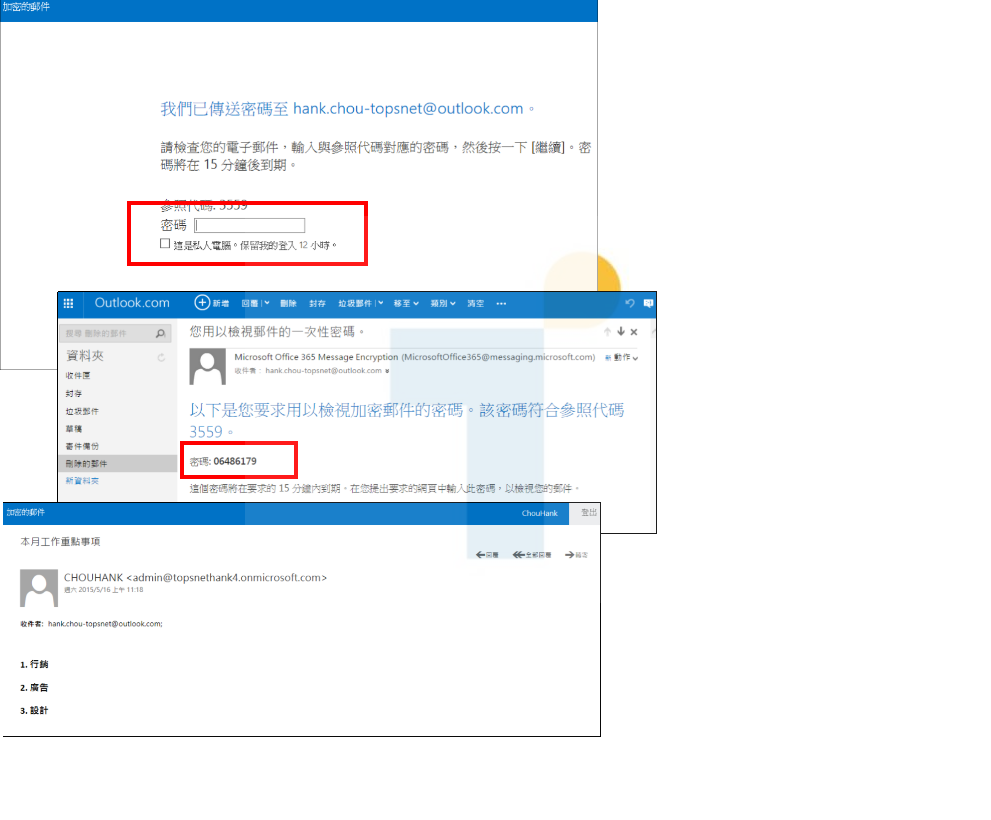Image resolution: width=991 pixels, height=820 pixels.
Task: Click the undo arrow in Outlook header
Action: pyautogui.click(x=629, y=303)
